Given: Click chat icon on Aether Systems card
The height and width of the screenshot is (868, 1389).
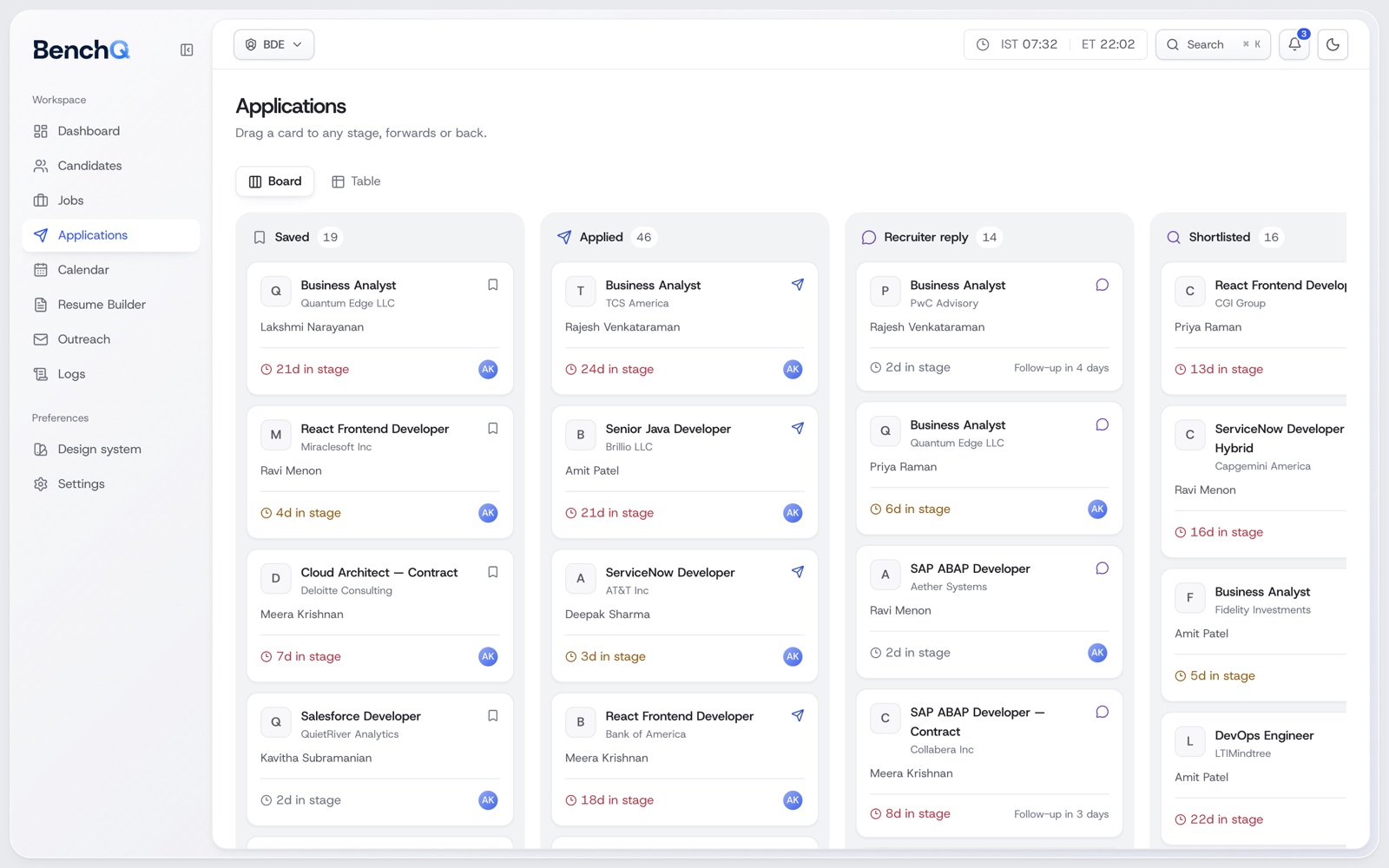Looking at the screenshot, I should (x=1103, y=569).
